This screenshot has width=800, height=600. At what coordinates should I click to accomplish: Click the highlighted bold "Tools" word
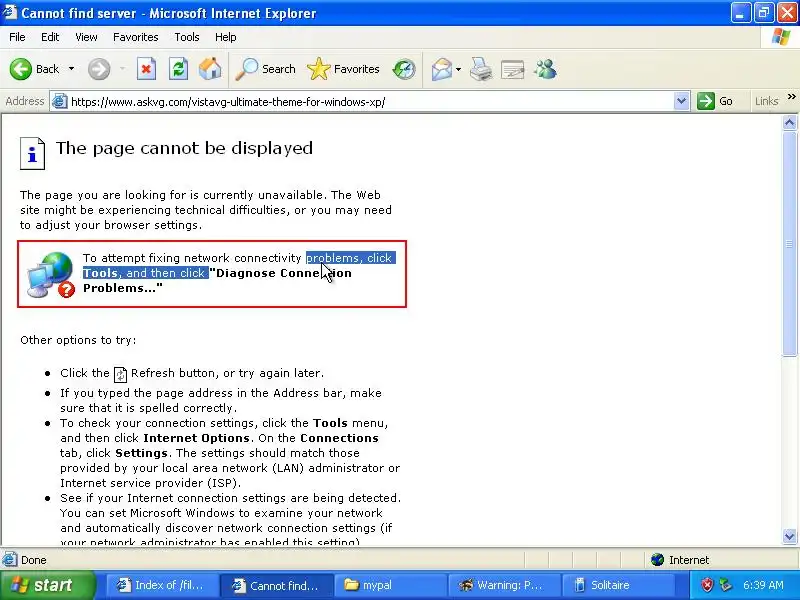[101, 273]
